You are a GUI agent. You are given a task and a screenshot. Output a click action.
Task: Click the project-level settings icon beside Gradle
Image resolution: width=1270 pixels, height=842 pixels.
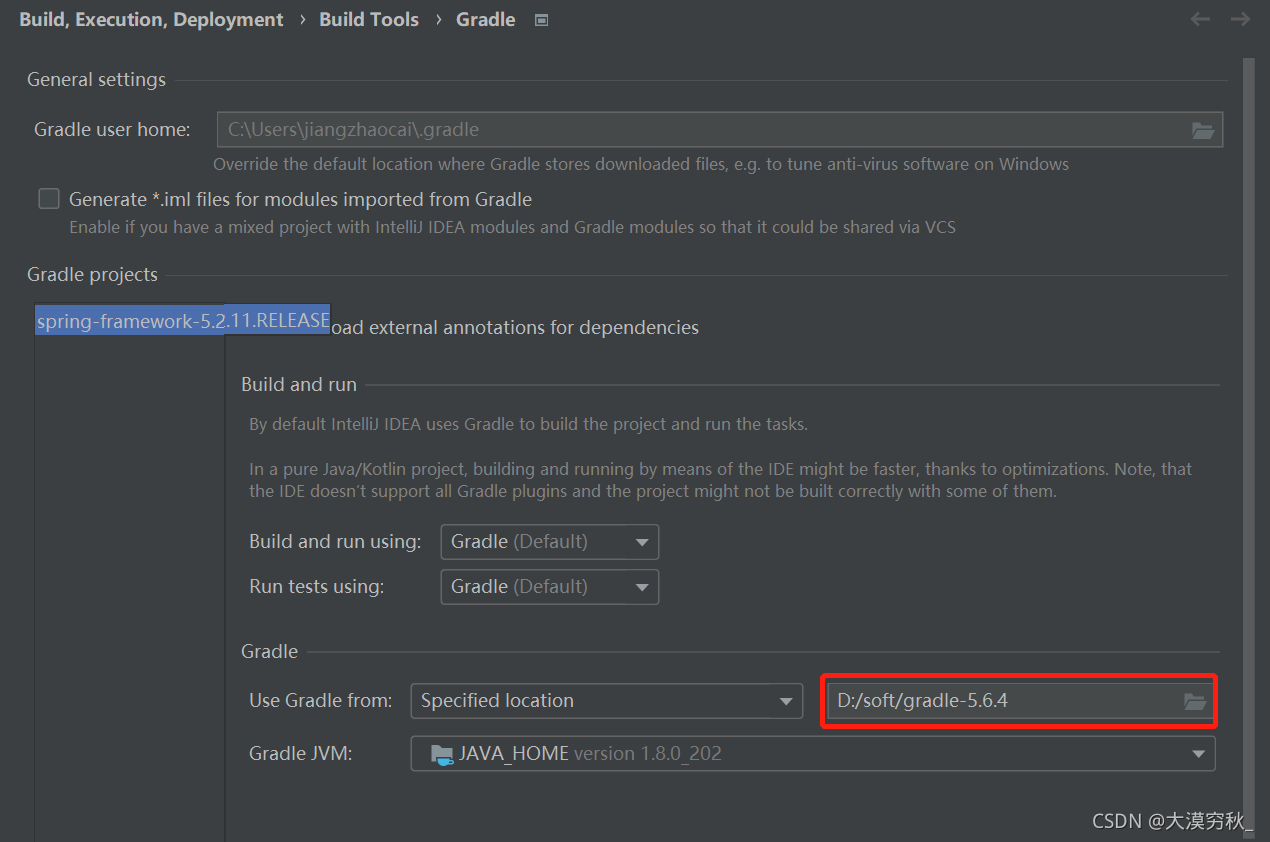tap(541, 20)
